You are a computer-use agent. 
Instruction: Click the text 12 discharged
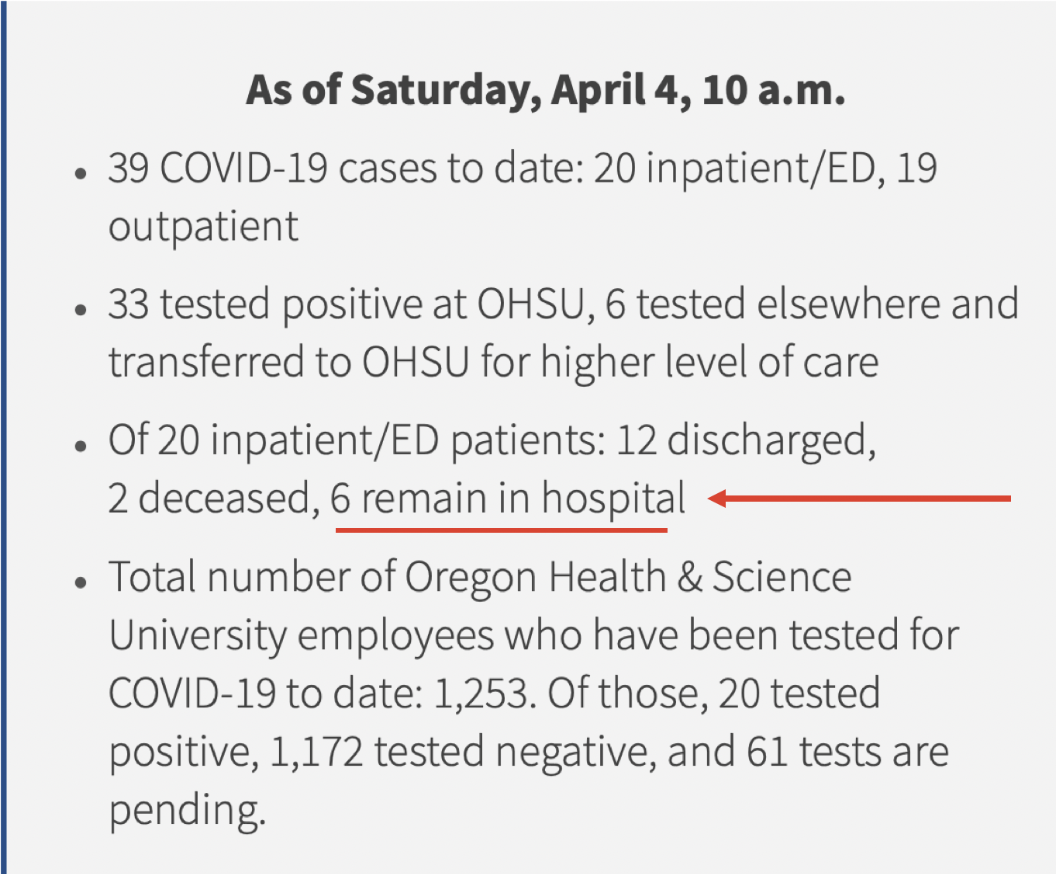coord(746,440)
